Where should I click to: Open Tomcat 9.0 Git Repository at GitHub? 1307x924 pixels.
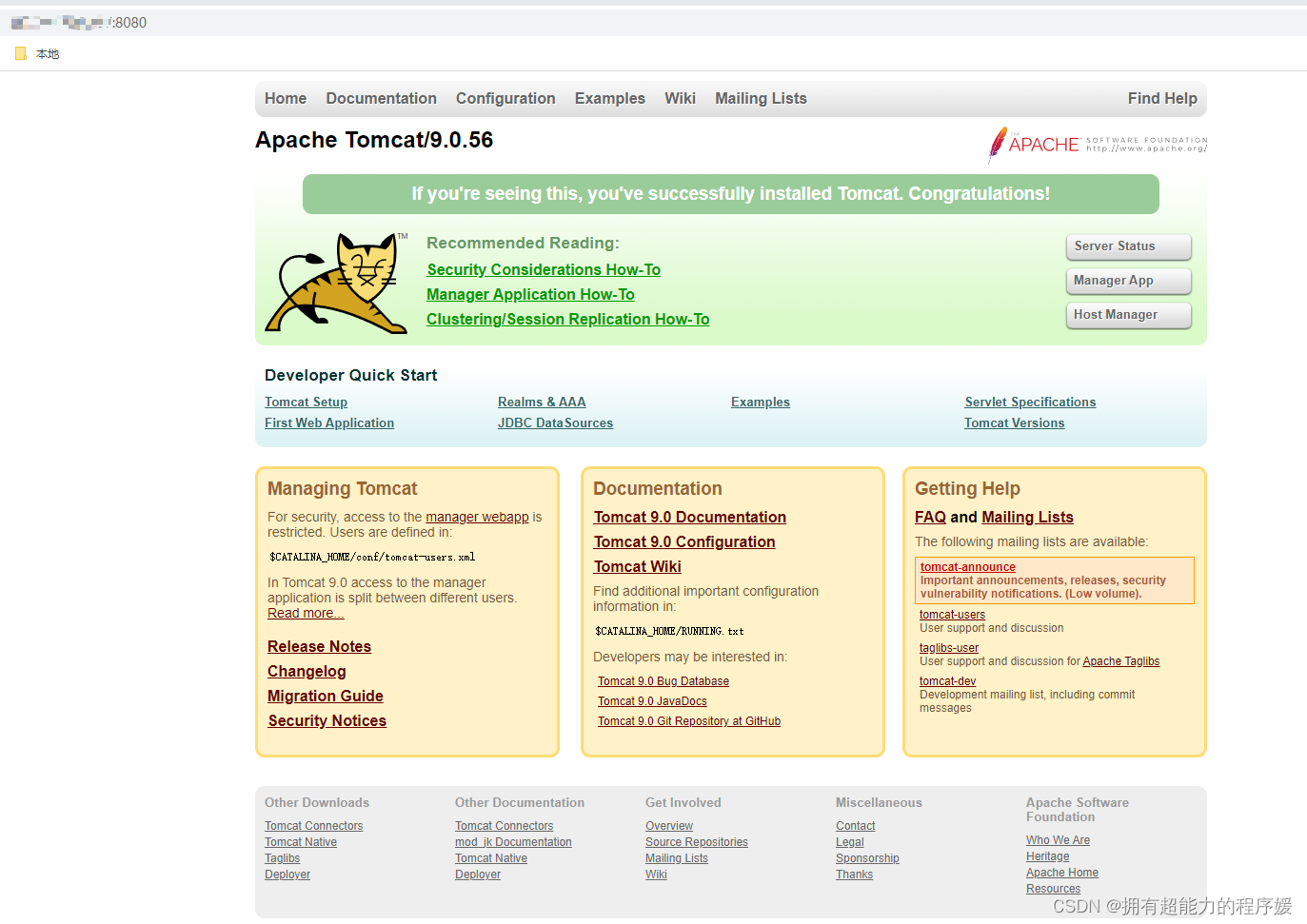coord(689,721)
